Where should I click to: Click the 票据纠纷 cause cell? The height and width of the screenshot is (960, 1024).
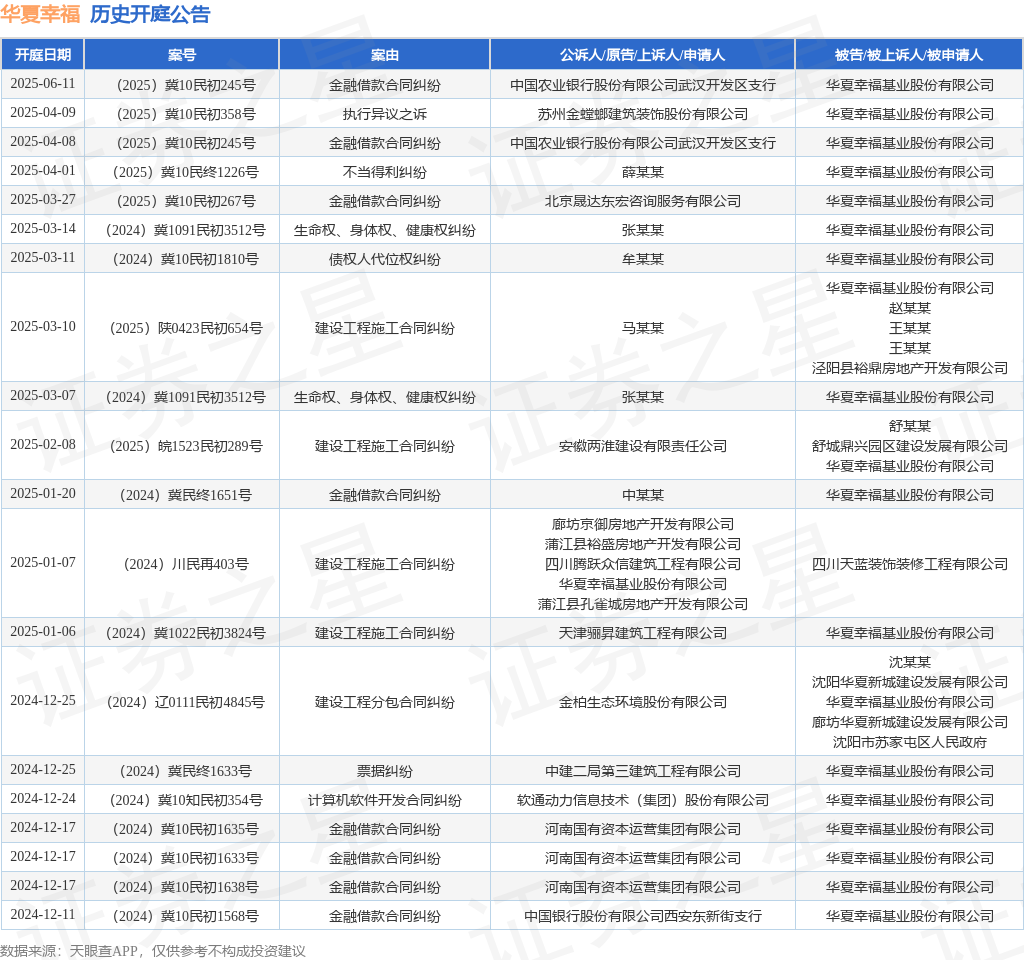point(385,771)
